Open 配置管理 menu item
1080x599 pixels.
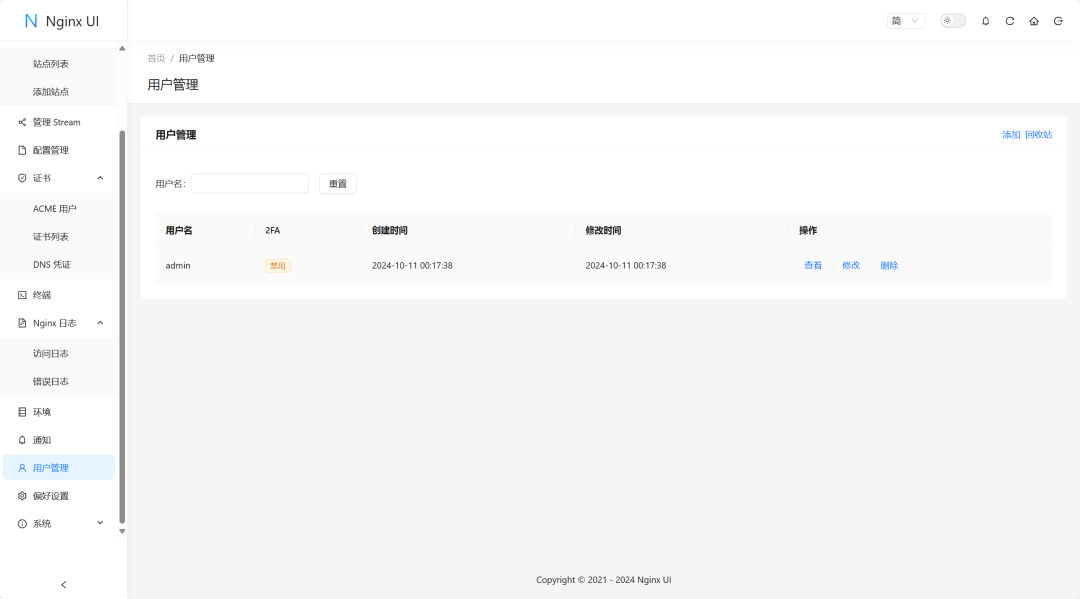59,150
